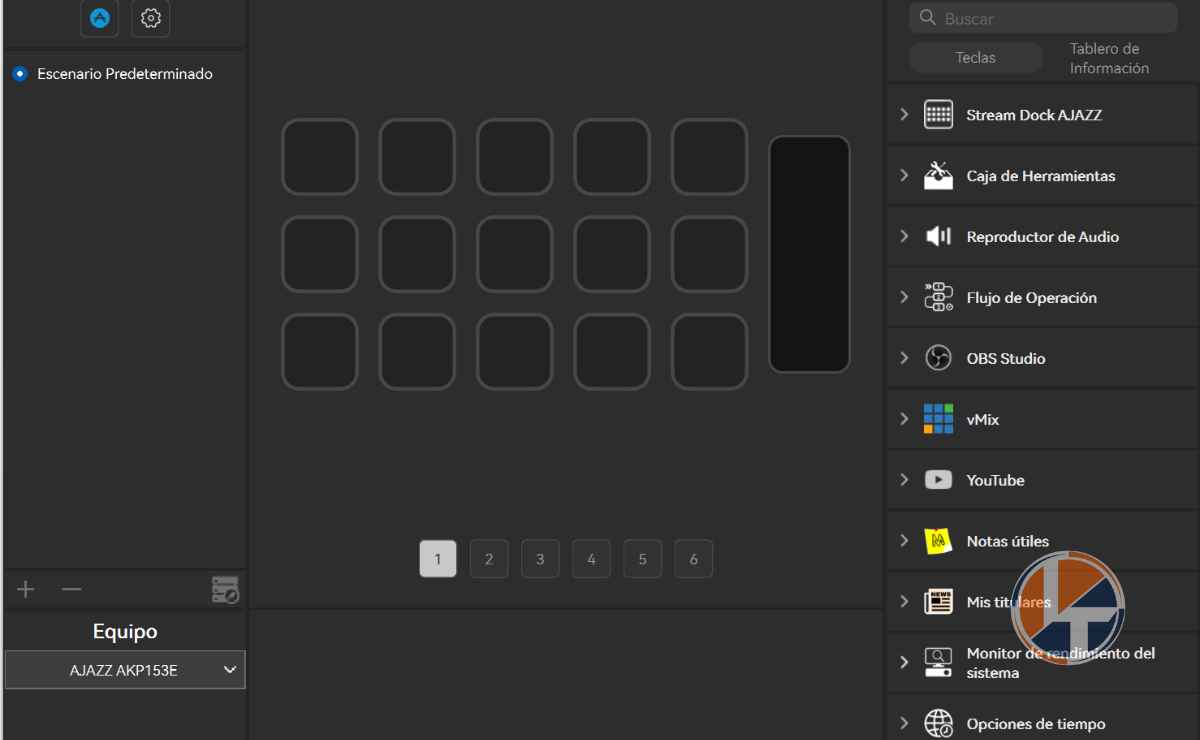Open the scenario management icon beside minus

tap(226, 590)
